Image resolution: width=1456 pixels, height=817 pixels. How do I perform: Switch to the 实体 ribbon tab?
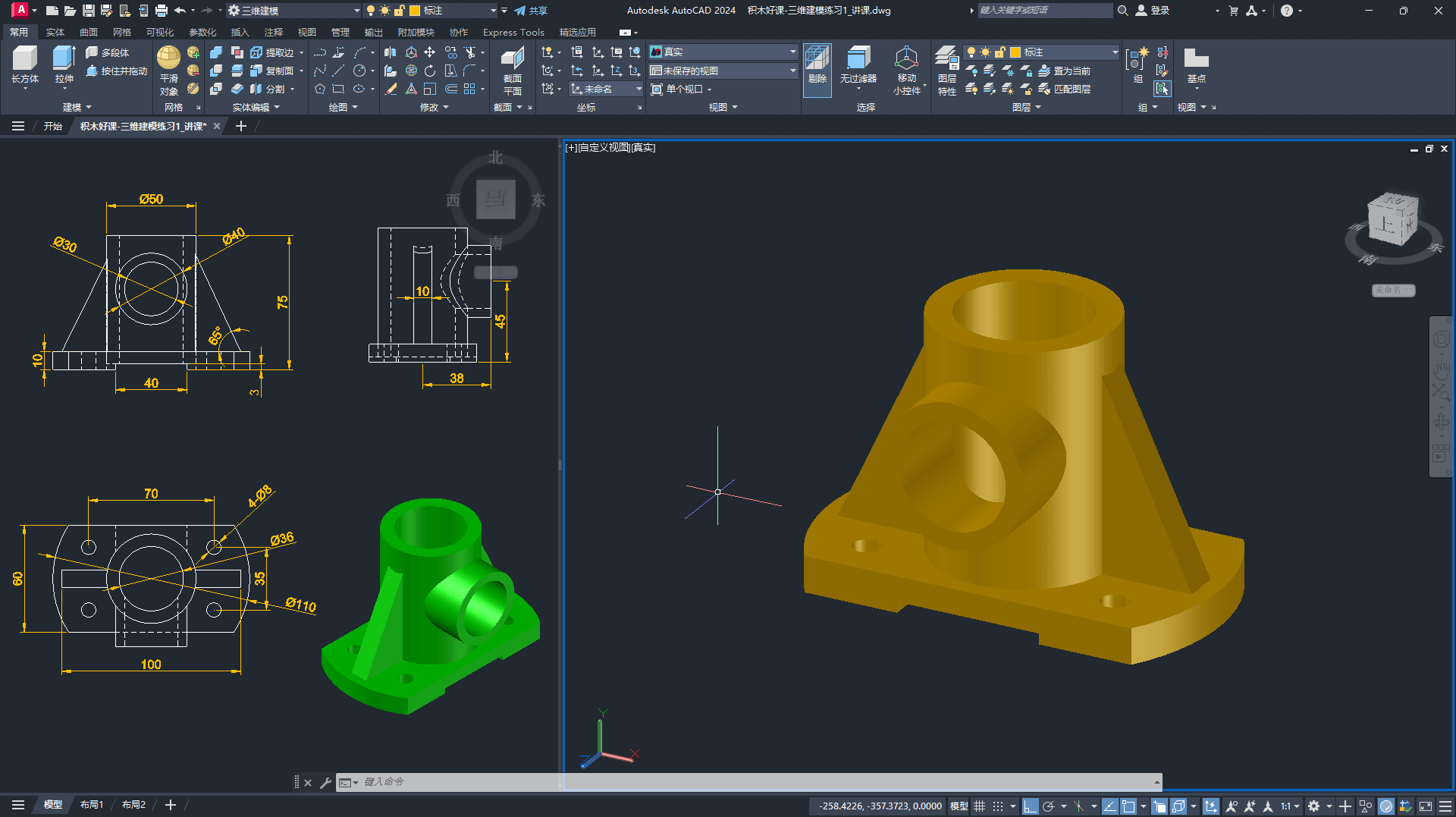pyautogui.click(x=55, y=32)
